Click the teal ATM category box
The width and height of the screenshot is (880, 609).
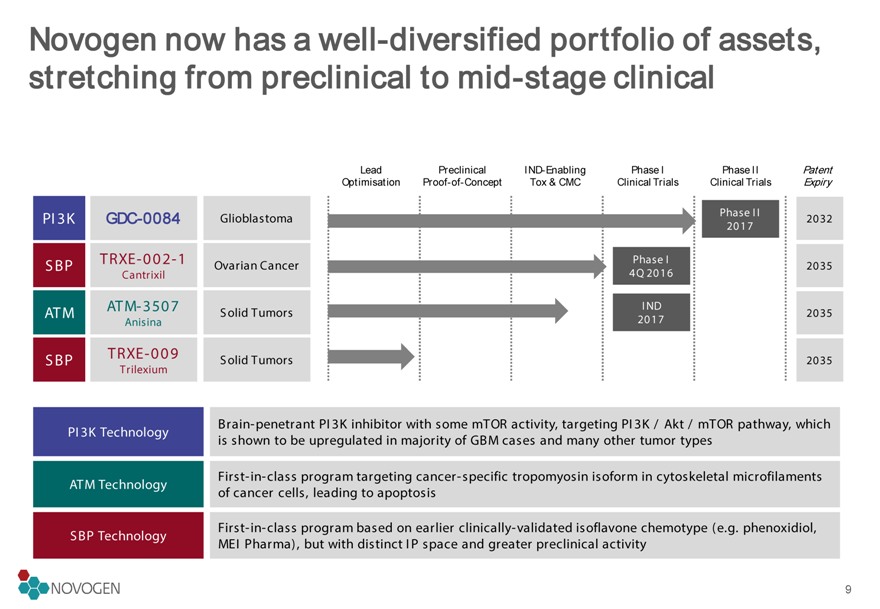(59, 313)
